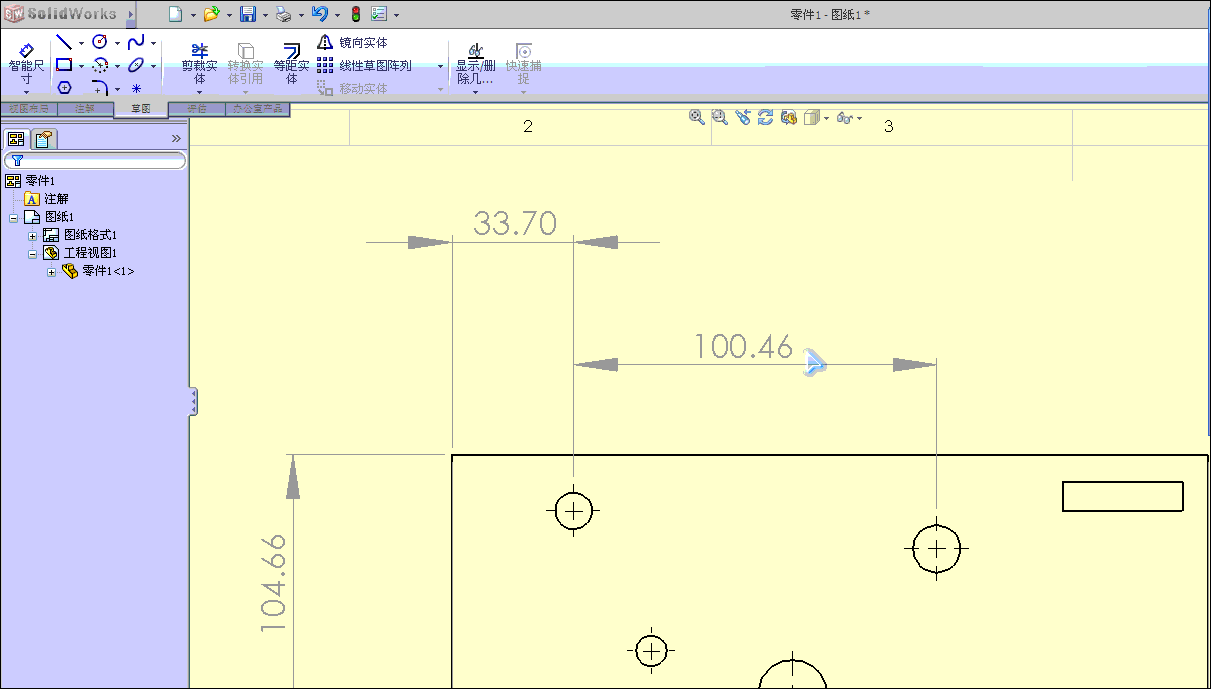1211x689 pixels.
Task: Click the Rotate/refresh view icon
Action: [x=765, y=117]
